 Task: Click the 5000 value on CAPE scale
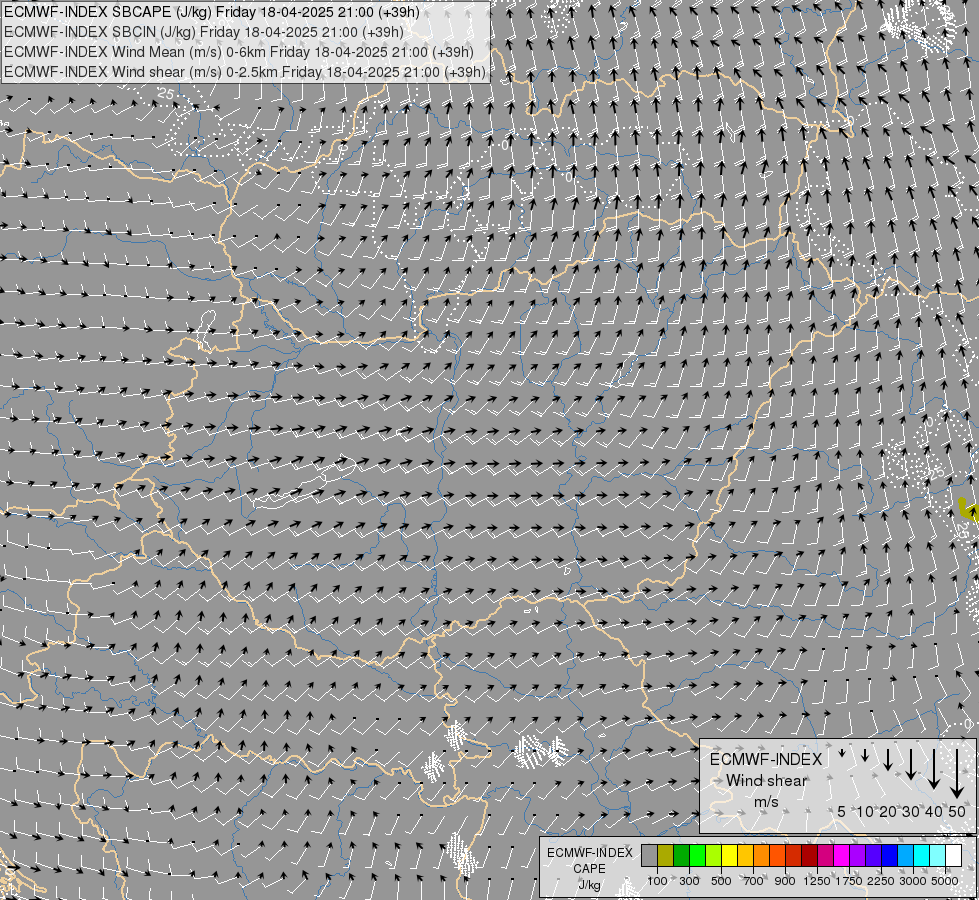tap(945, 881)
